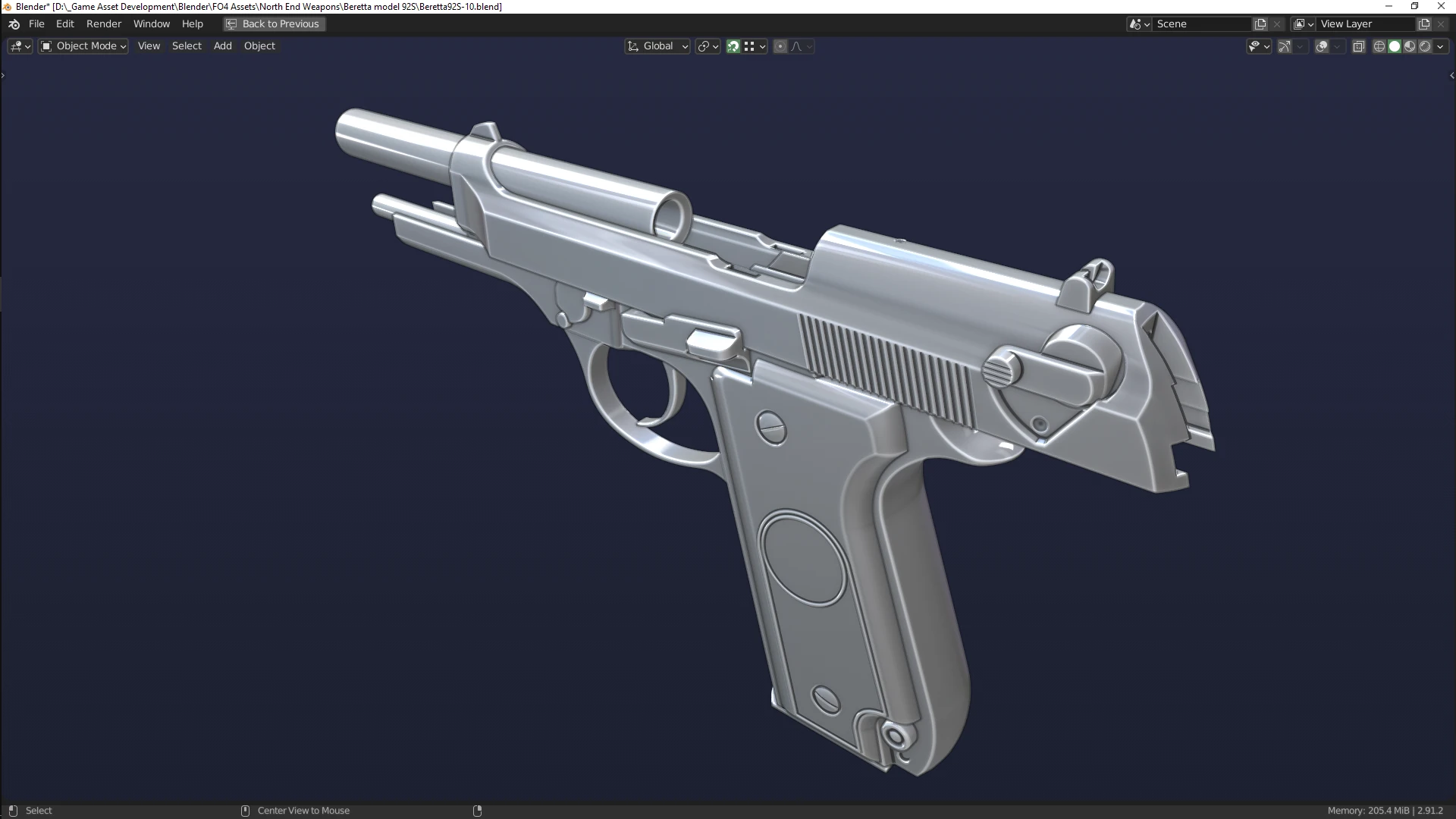Open the Window menu
Viewport: 1456px width, 819px height.
(x=152, y=24)
